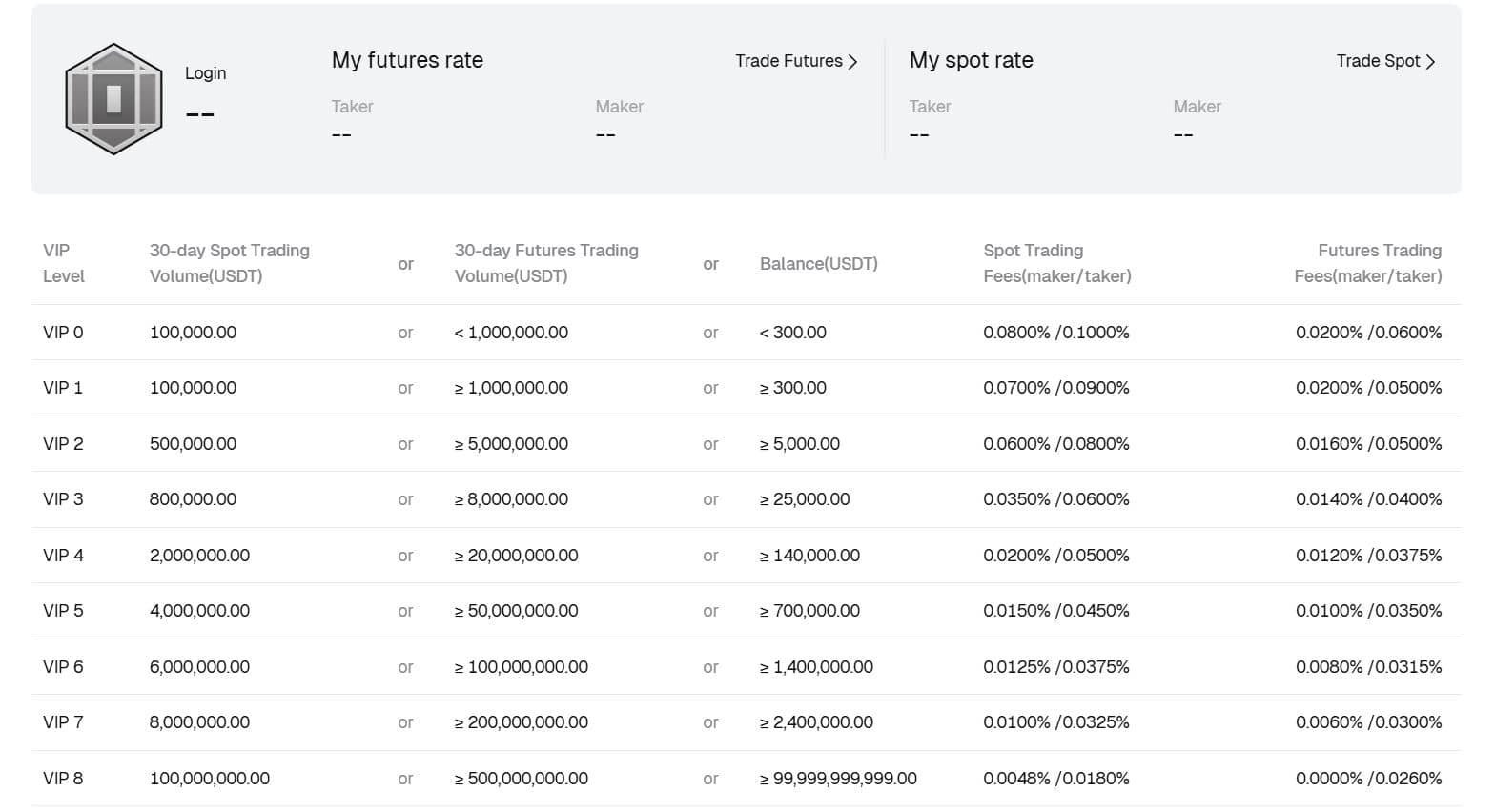Click the VIP 0 row label
Viewport: 1495px width, 812px height.
click(63, 333)
